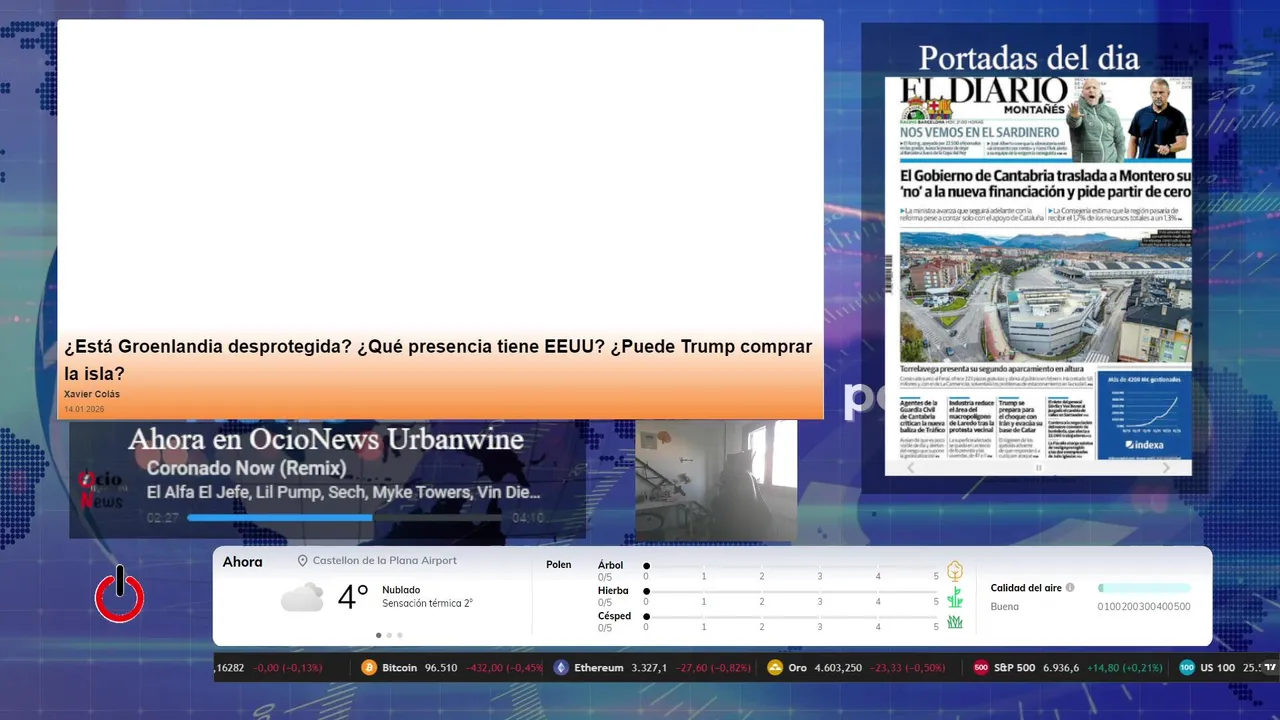Click the Calidad del aire info icon
This screenshot has height=720, width=1280.
[x=1070, y=588]
